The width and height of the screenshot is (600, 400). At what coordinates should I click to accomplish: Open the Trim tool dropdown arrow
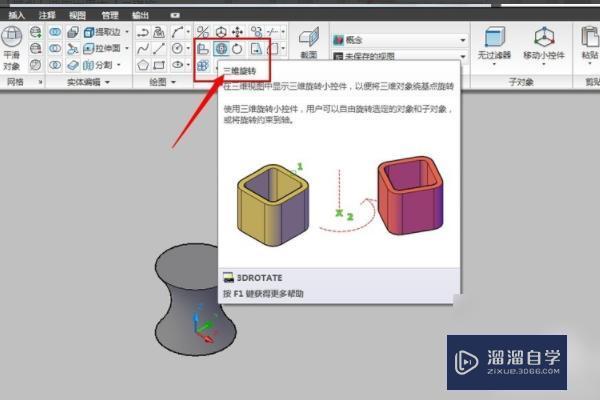[283, 32]
